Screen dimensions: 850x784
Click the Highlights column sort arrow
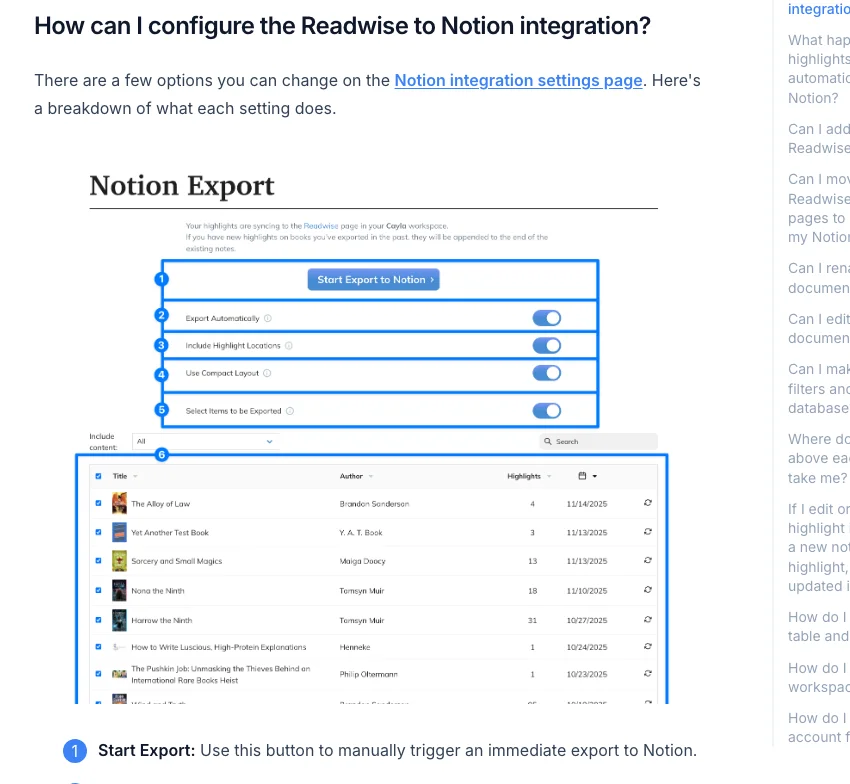[549, 477]
